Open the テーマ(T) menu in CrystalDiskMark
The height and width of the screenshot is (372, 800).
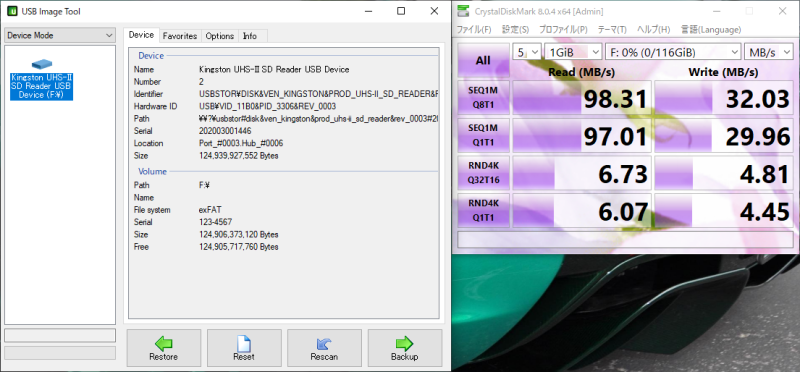click(612, 30)
